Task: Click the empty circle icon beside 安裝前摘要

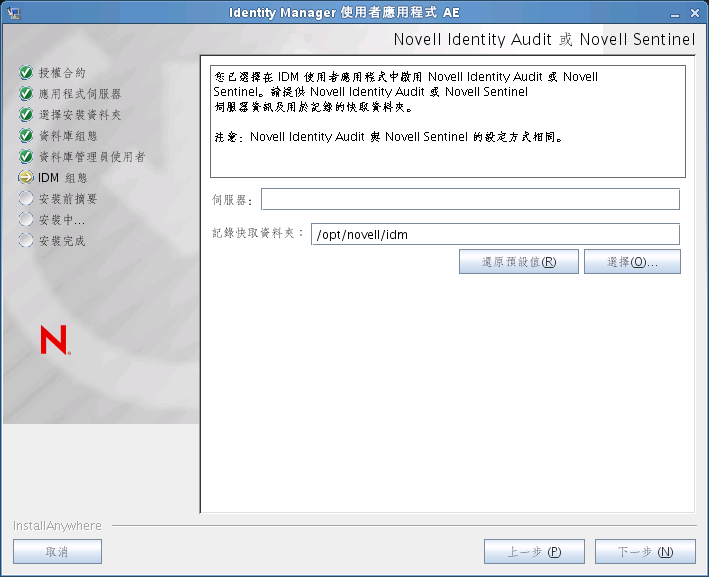Action: [x=26, y=198]
